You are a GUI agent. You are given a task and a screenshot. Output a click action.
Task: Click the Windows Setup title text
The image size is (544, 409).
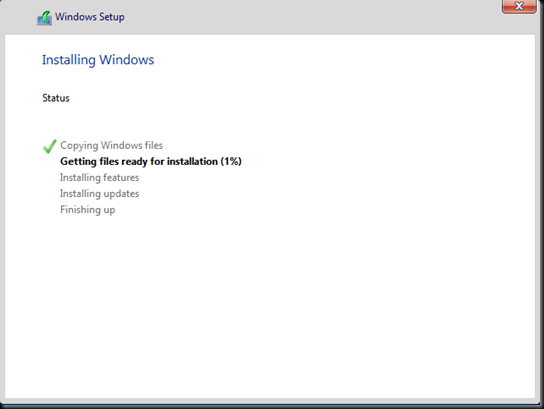[x=90, y=17]
